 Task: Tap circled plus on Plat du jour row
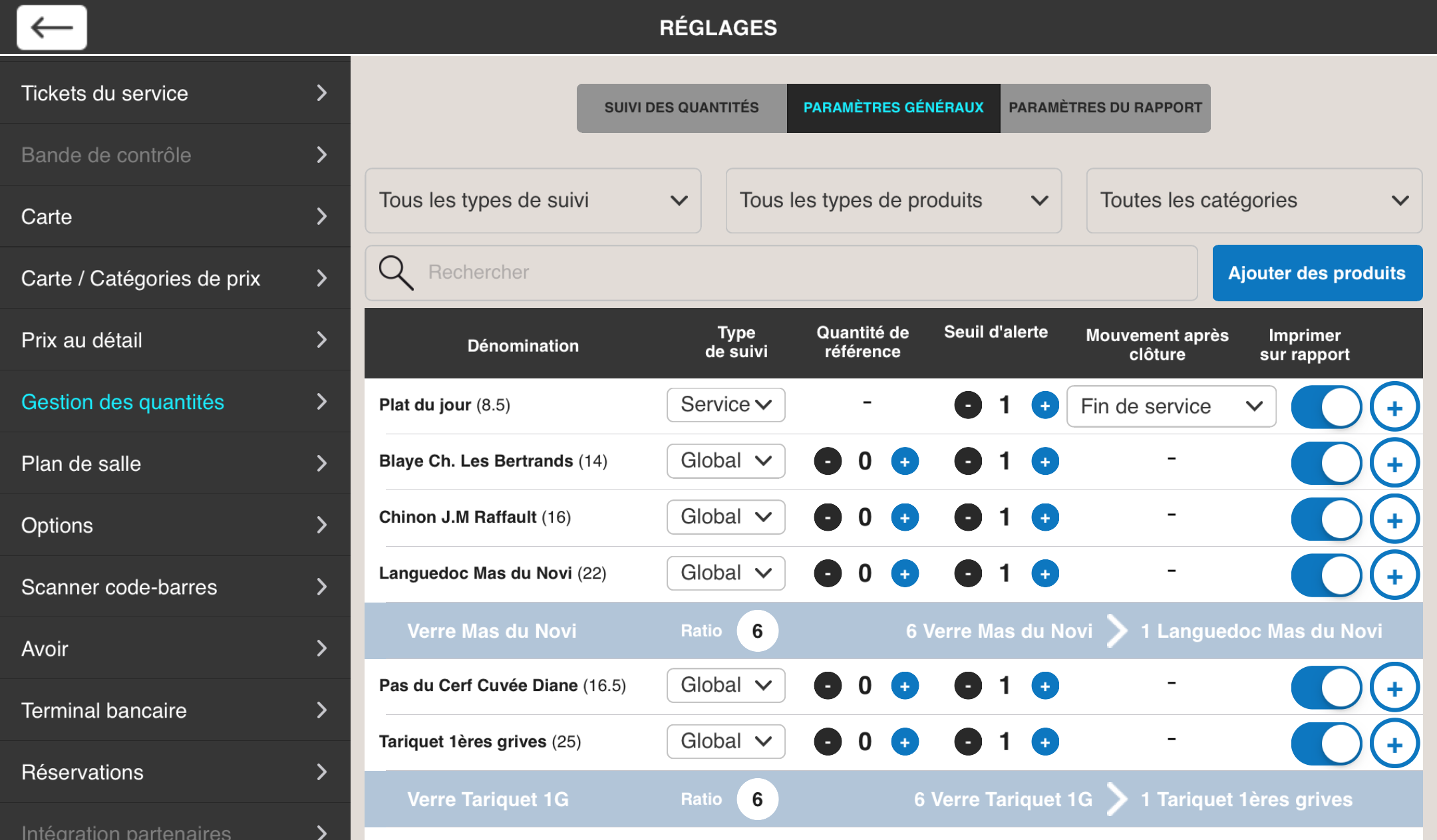point(1394,407)
